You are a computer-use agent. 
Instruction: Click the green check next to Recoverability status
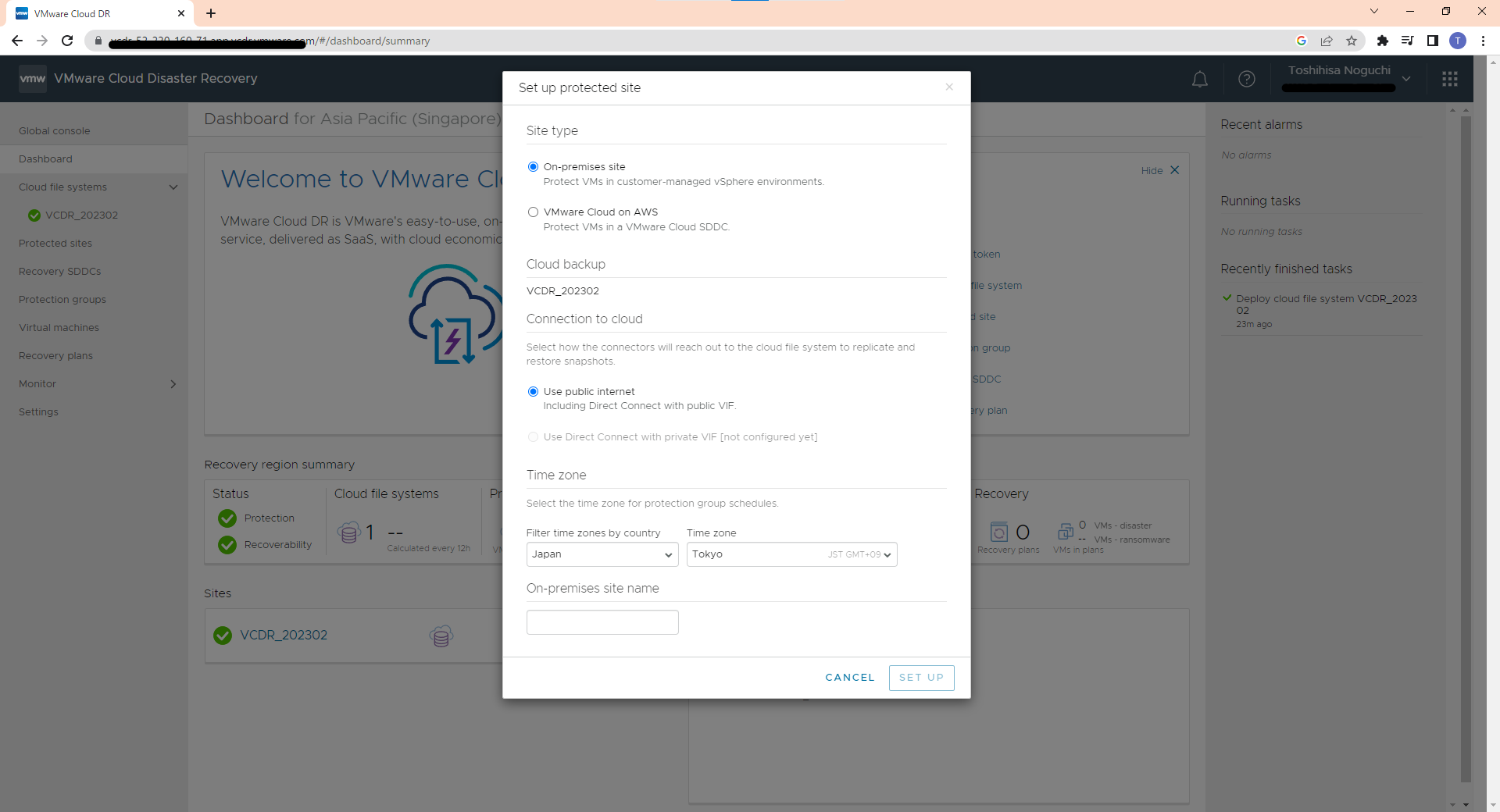click(x=227, y=545)
